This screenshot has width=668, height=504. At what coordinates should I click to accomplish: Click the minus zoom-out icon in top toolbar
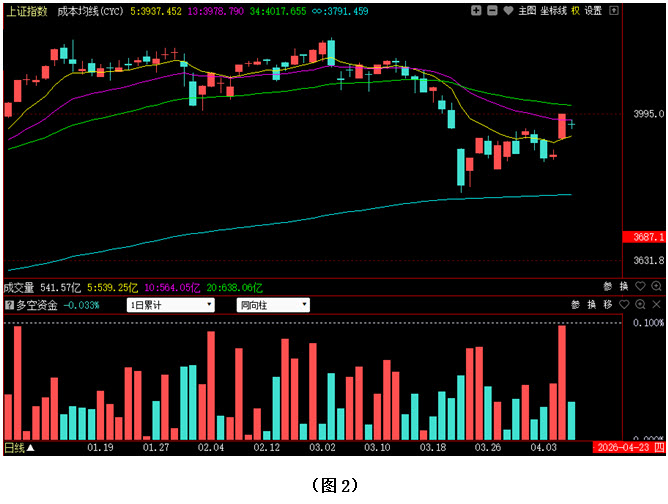coord(491,11)
